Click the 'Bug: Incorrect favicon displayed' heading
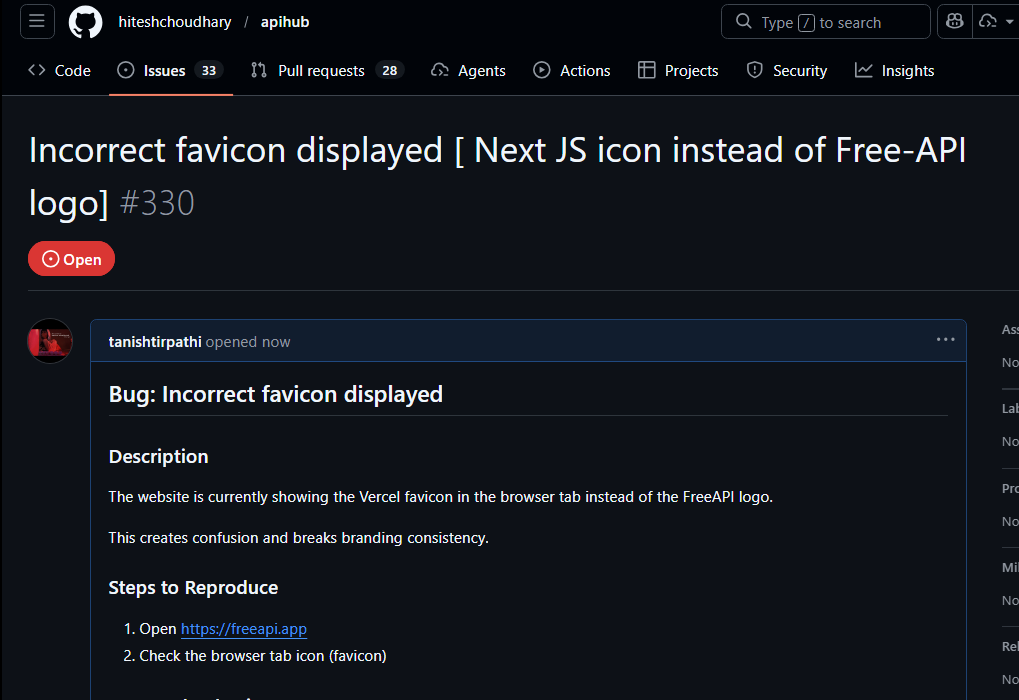 coord(276,395)
